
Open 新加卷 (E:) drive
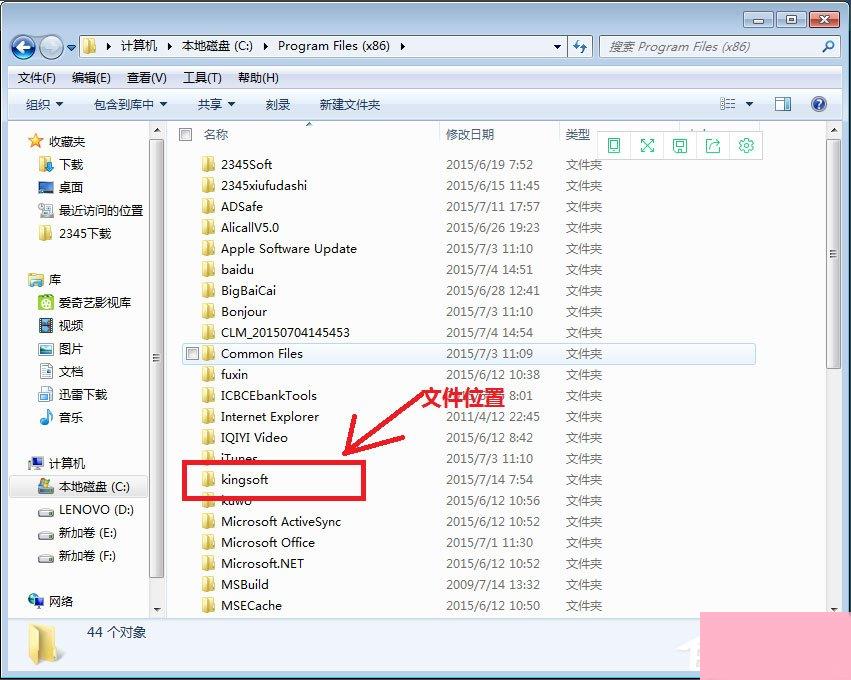pyautogui.click(x=78, y=532)
